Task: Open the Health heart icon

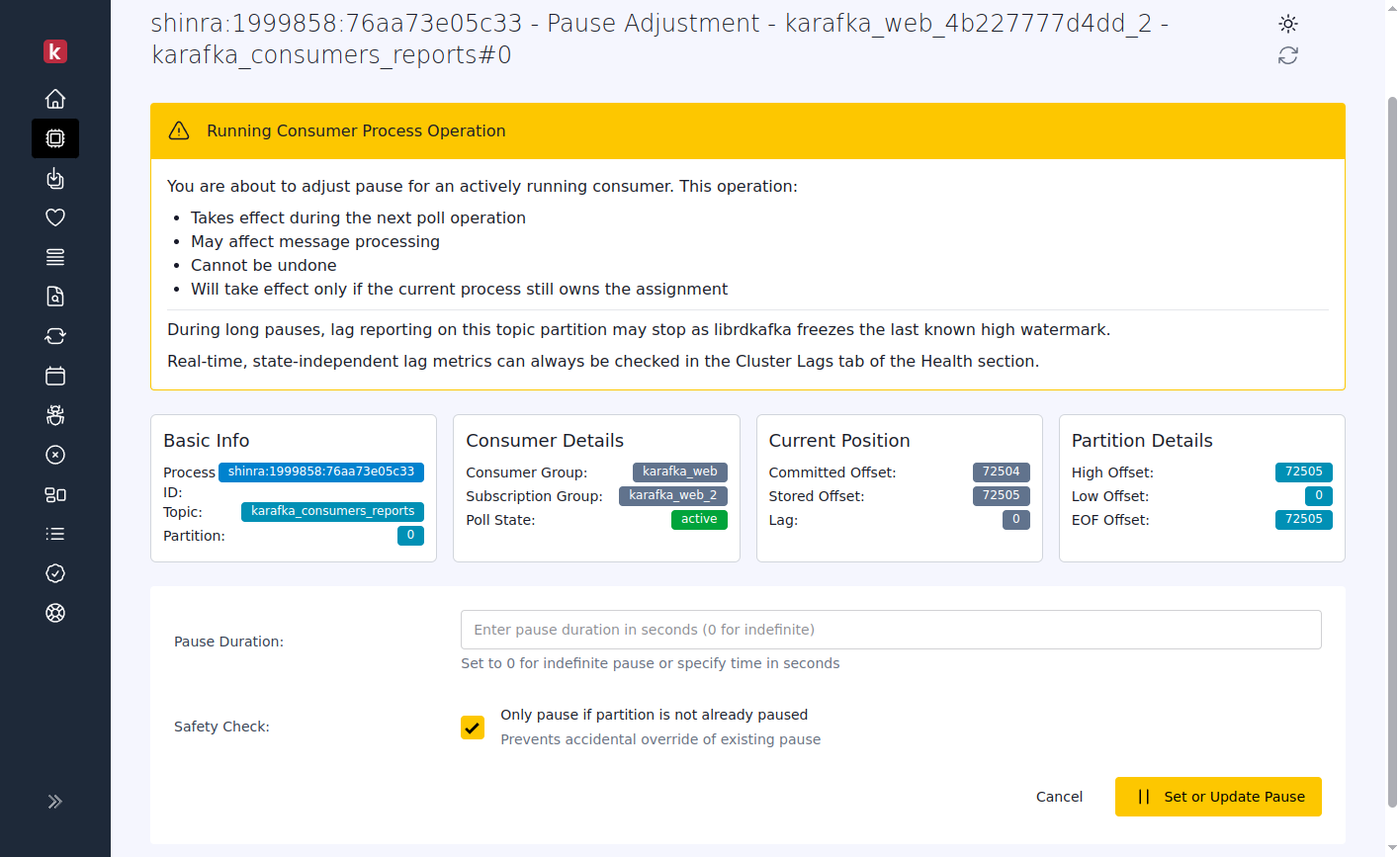Action: point(55,217)
